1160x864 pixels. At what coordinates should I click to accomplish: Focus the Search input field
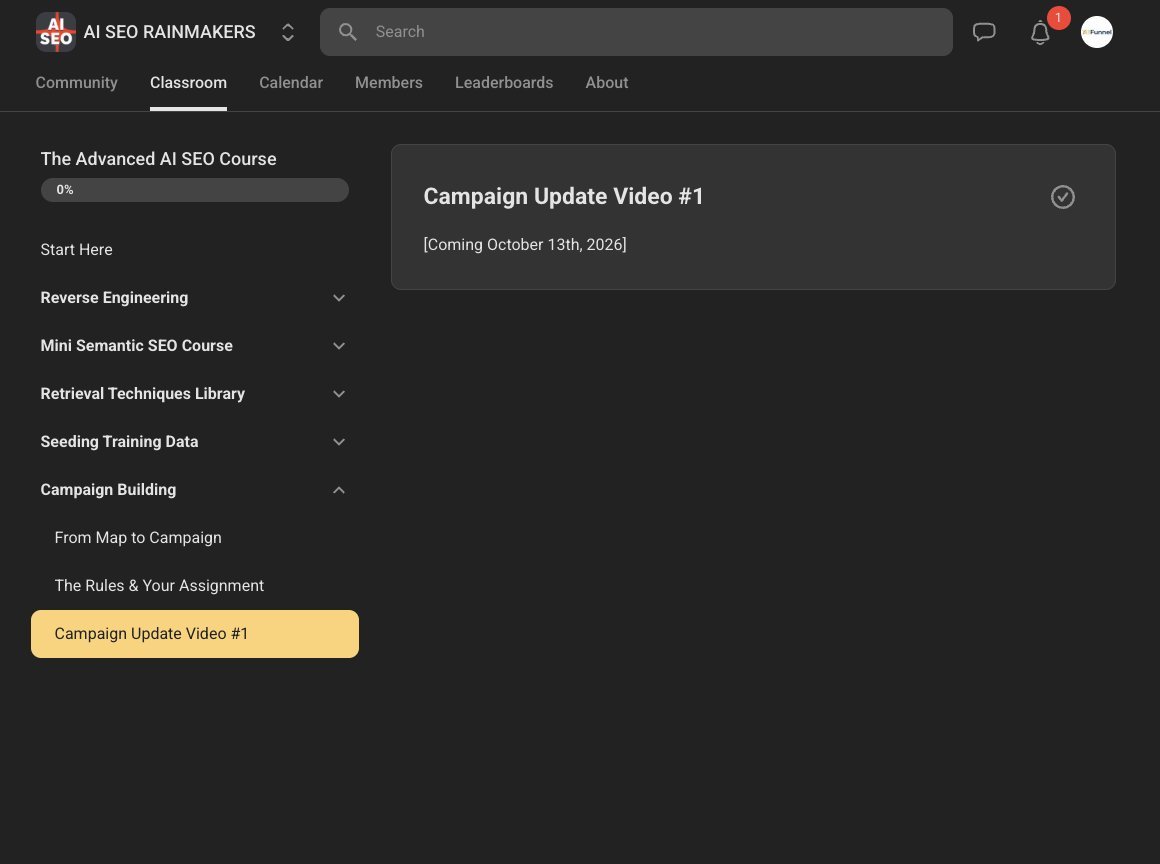pos(636,32)
